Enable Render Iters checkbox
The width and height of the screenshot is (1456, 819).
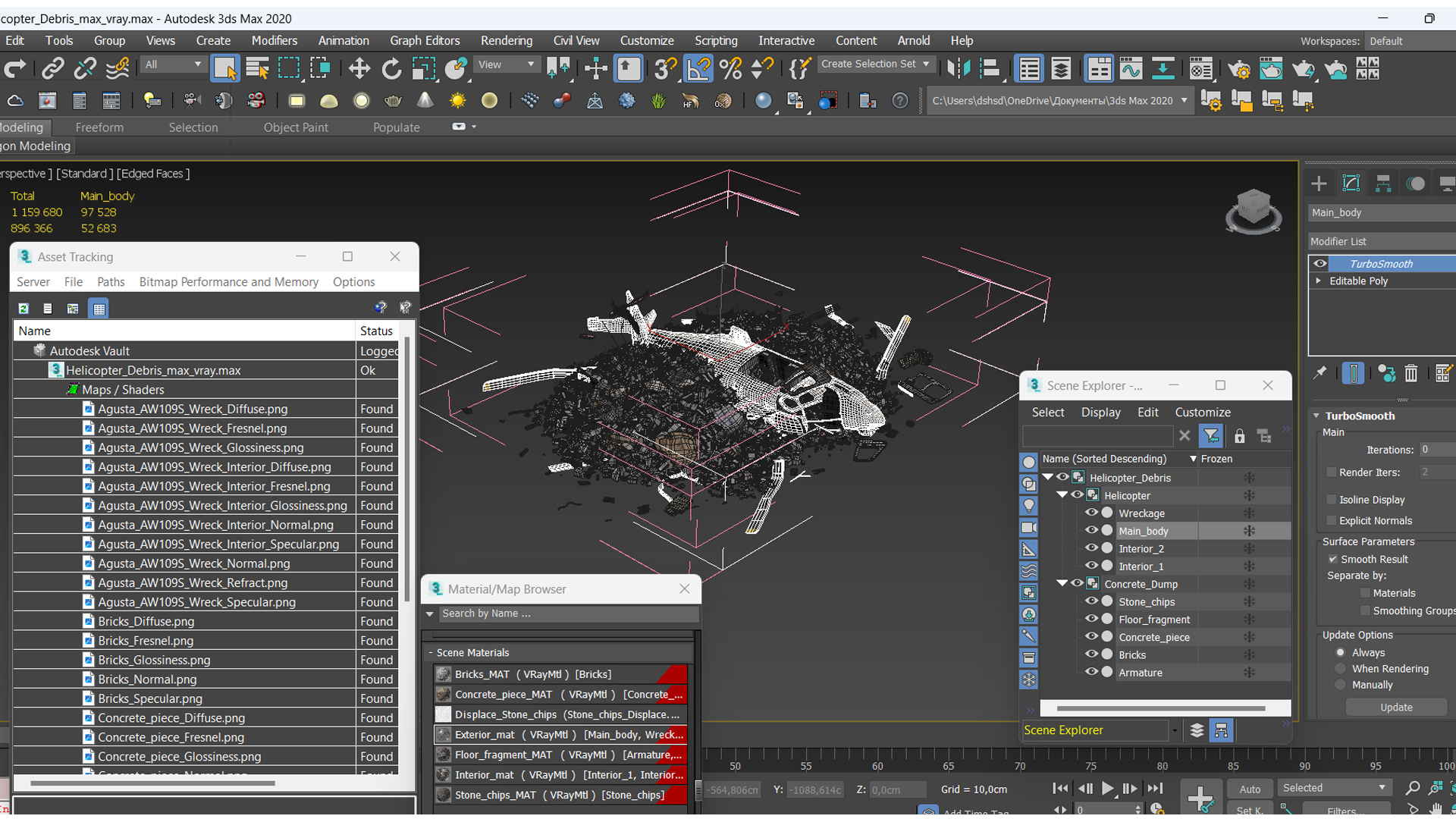(1331, 472)
